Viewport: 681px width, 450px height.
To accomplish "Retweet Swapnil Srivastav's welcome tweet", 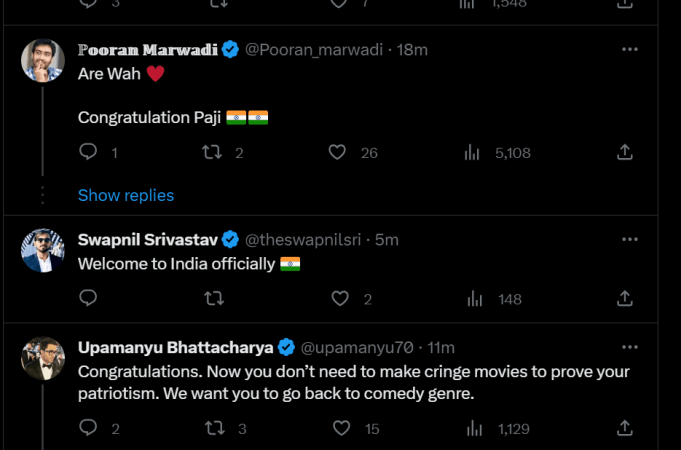I will click(213, 298).
